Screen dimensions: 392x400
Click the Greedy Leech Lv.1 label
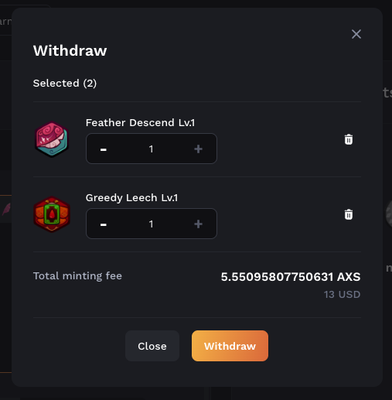(x=132, y=198)
